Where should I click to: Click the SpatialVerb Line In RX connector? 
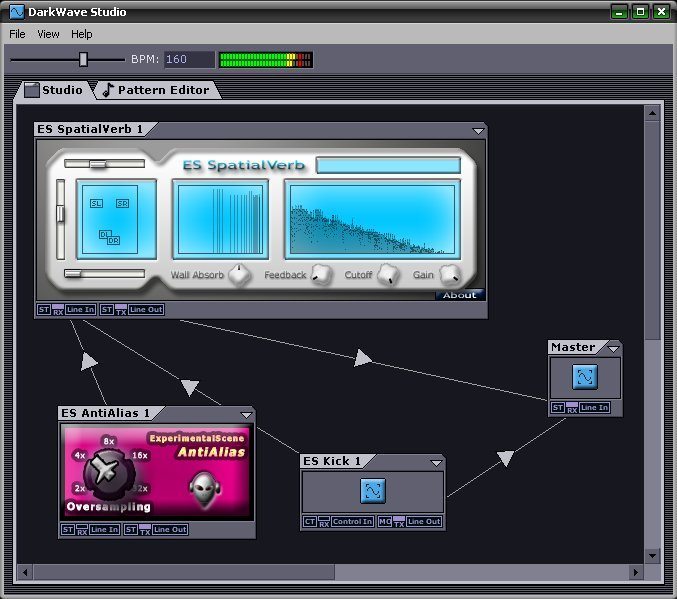coord(58,310)
